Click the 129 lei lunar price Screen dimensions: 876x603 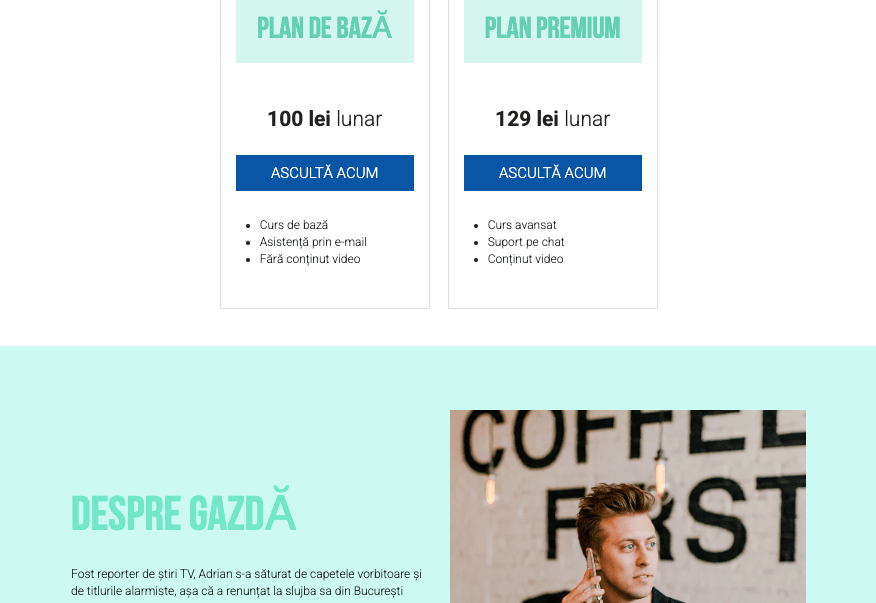(x=552, y=119)
